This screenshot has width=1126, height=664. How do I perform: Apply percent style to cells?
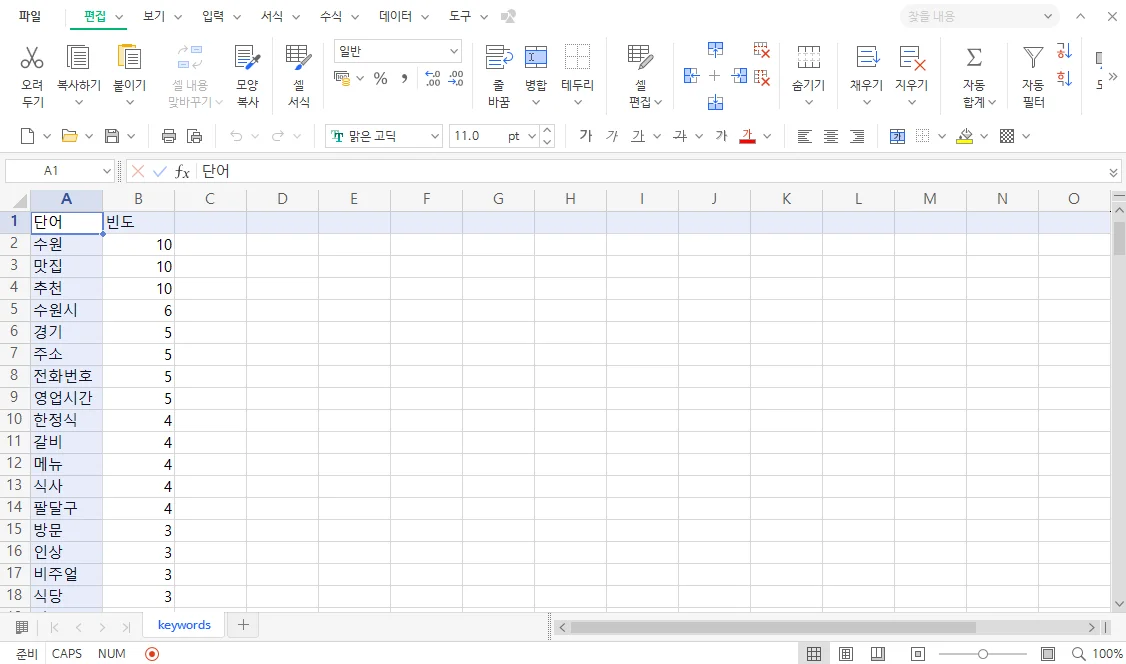click(x=381, y=78)
